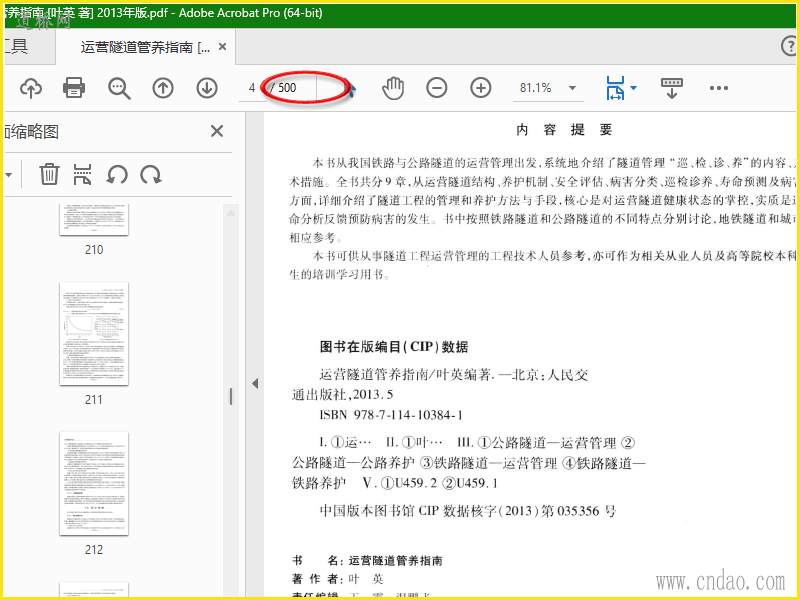
Task: Close the page thumbnails panel
Action: pyautogui.click(x=217, y=131)
